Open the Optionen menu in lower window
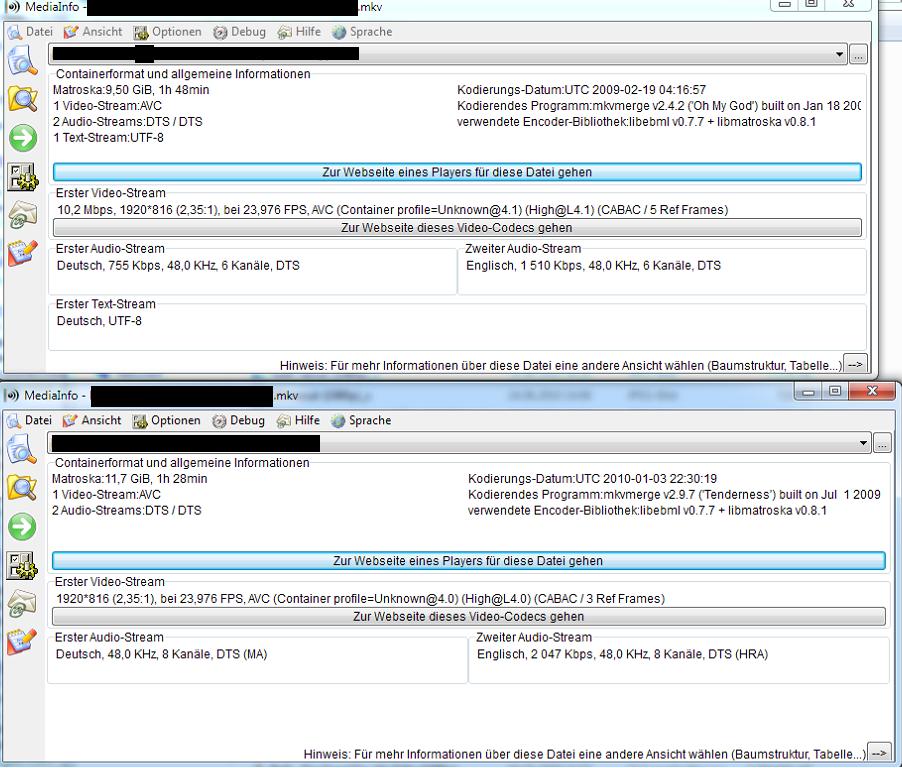 167,421
